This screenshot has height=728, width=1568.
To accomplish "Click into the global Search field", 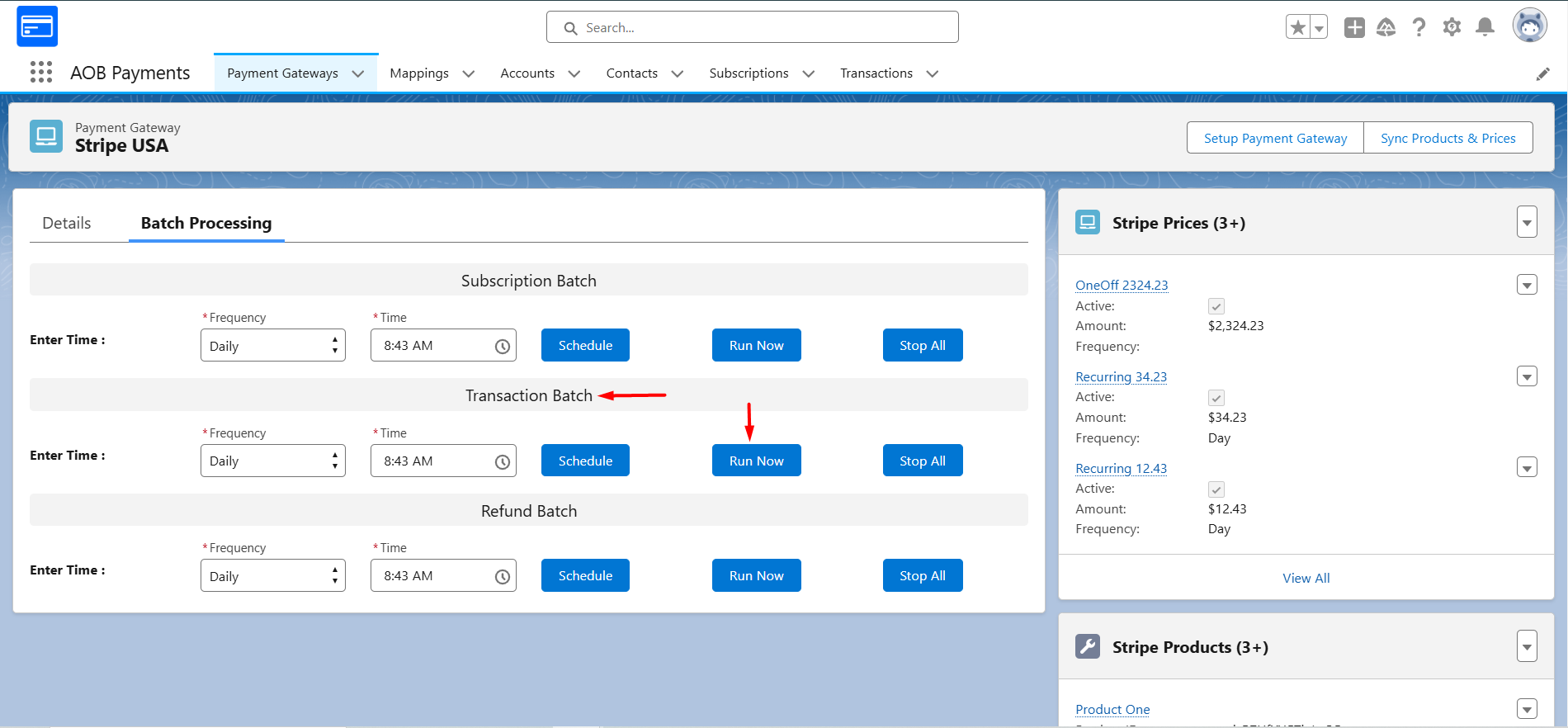I will pyautogui.click(x=753, y=27).
